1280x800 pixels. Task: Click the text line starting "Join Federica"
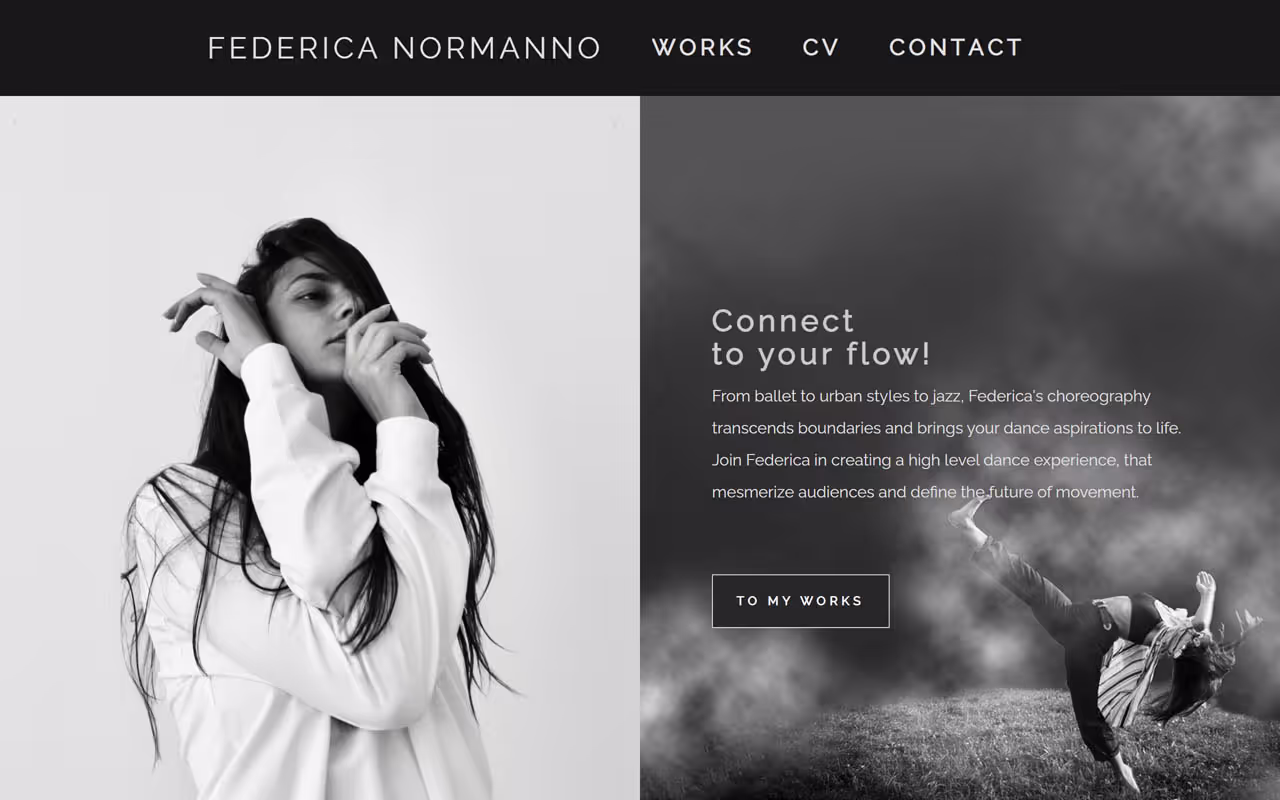[932, 460]
